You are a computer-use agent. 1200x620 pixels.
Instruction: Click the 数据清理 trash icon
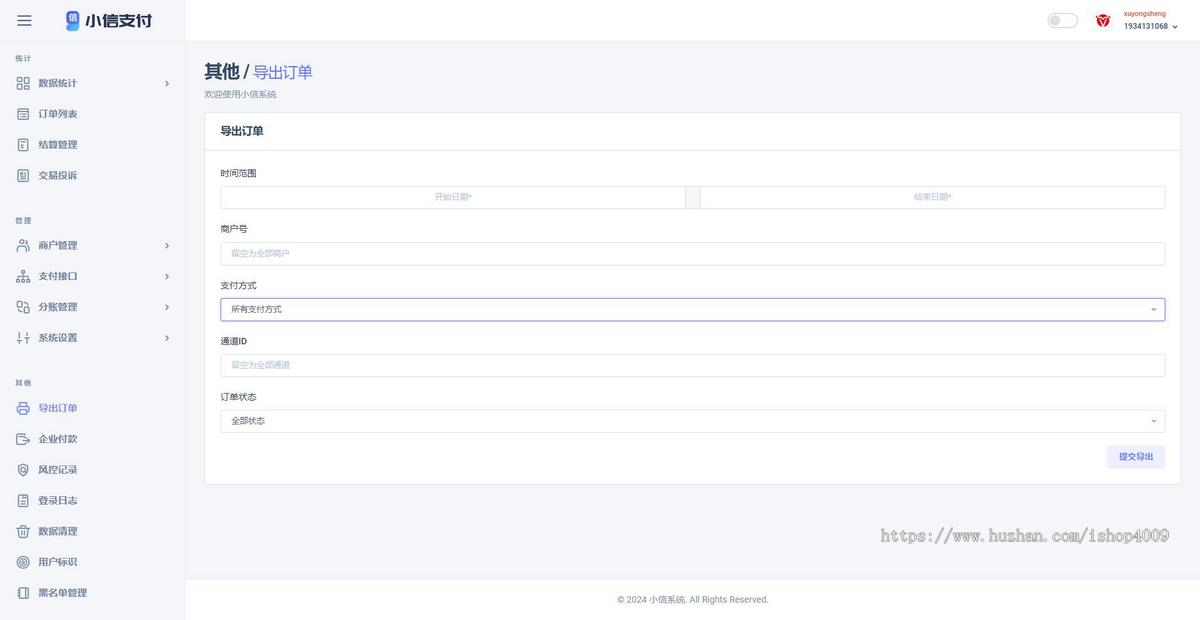point(23,531)
